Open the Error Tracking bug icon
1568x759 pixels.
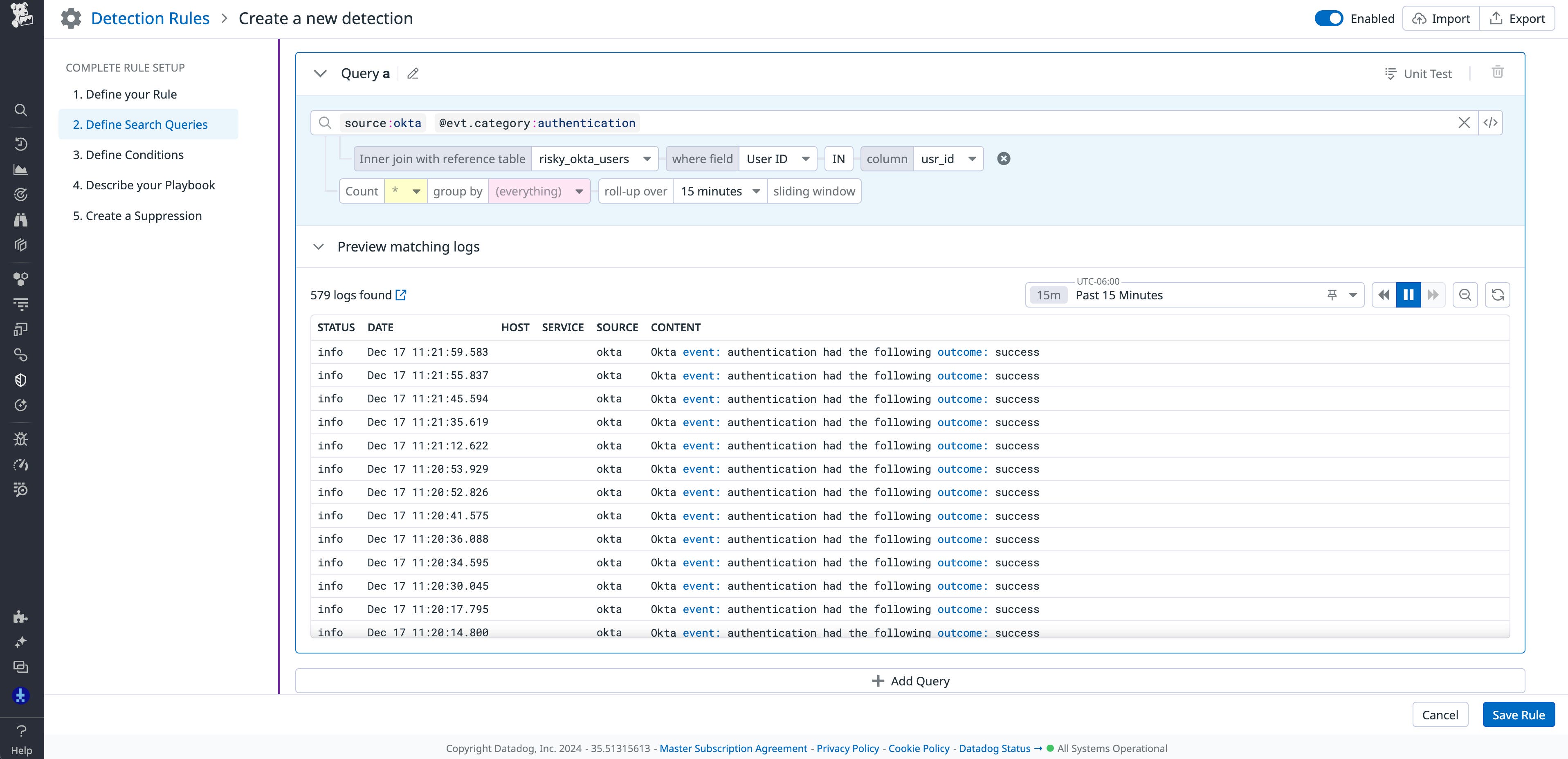click(x=21, y=439)
